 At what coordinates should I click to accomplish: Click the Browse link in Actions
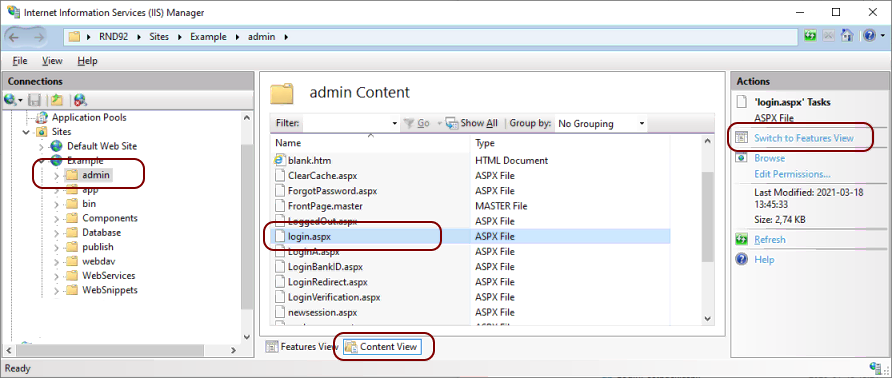(769, 158)
